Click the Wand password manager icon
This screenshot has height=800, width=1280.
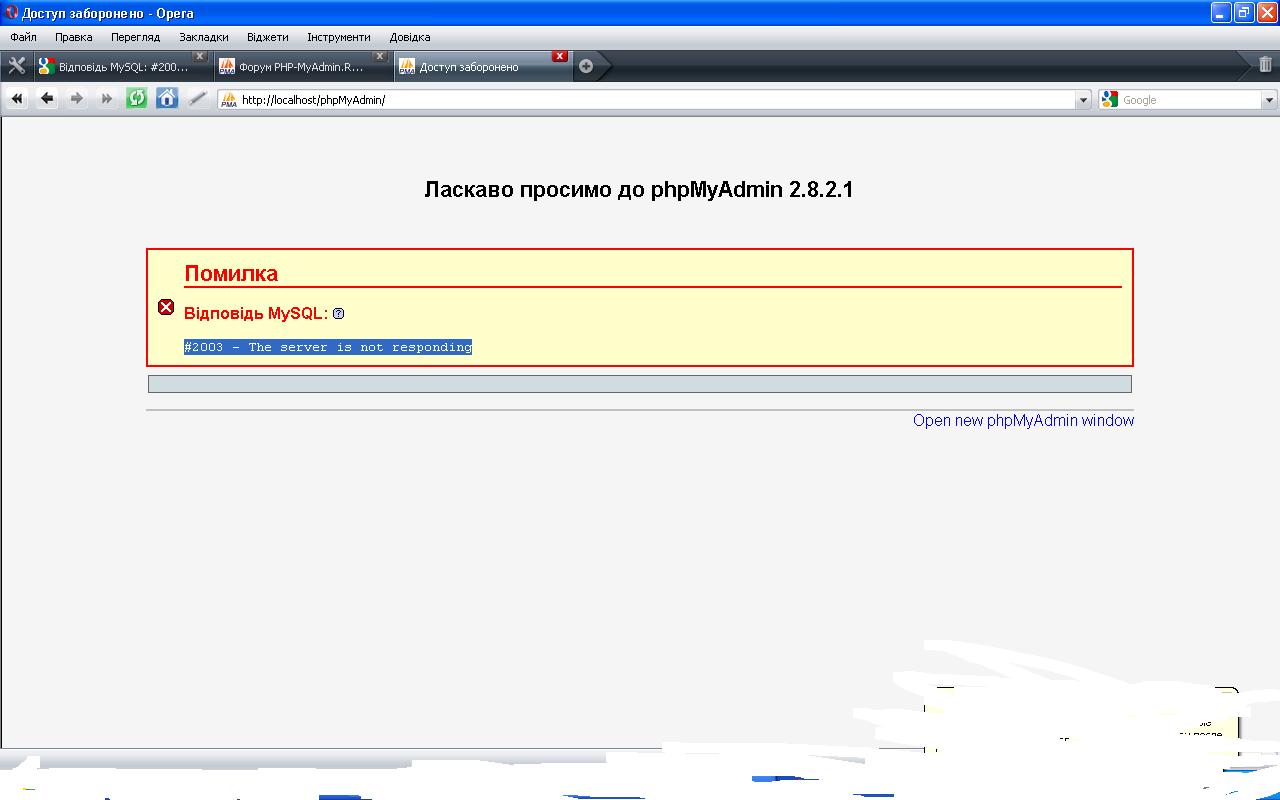point(198,98)
